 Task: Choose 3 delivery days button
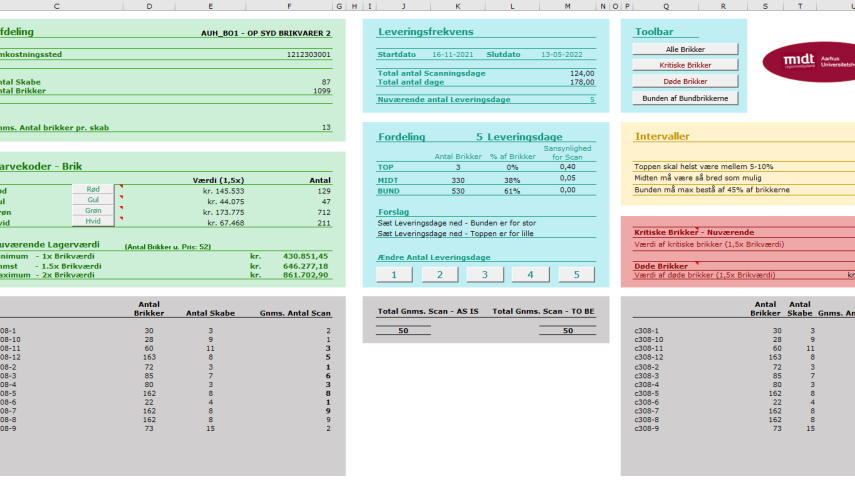[x=485, y=275]
